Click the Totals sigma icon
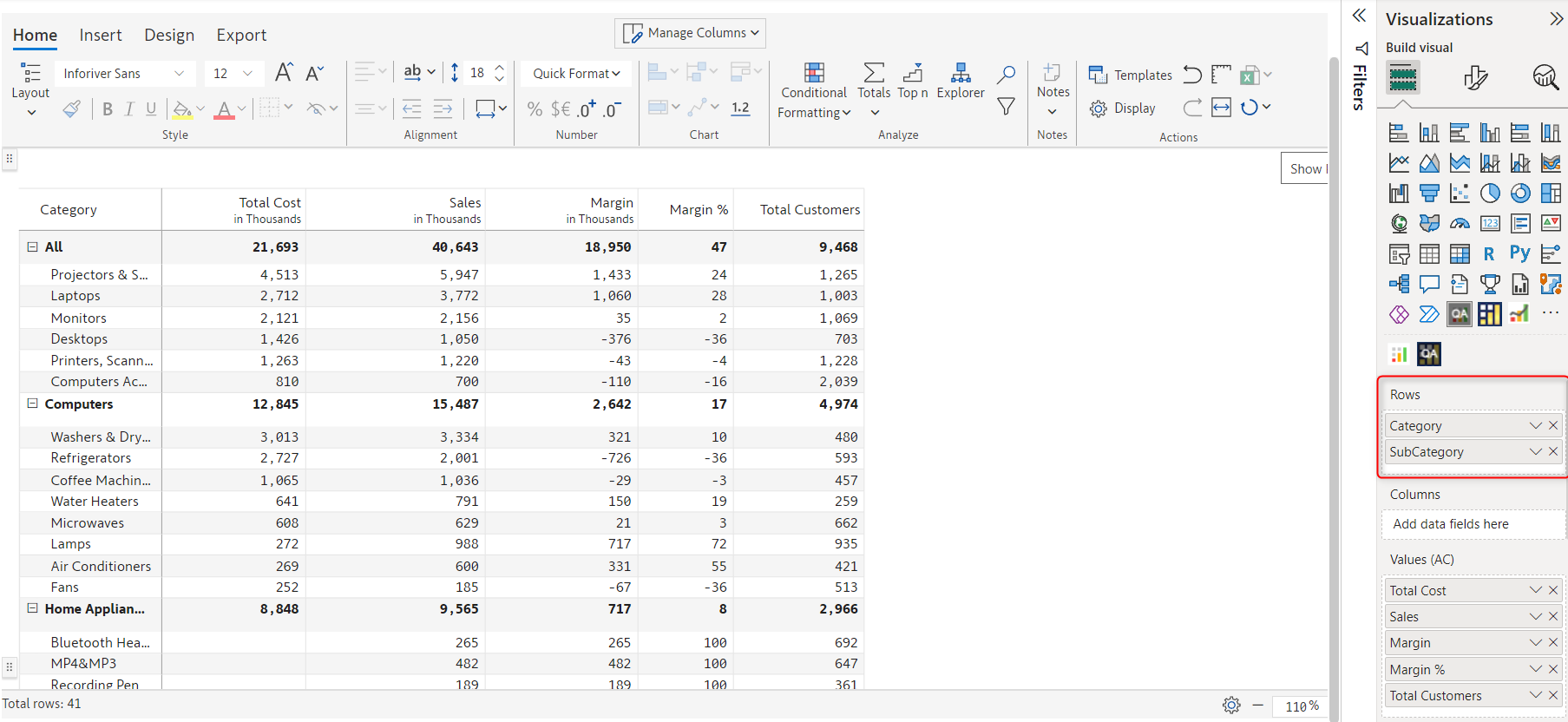 coord(874,73)
